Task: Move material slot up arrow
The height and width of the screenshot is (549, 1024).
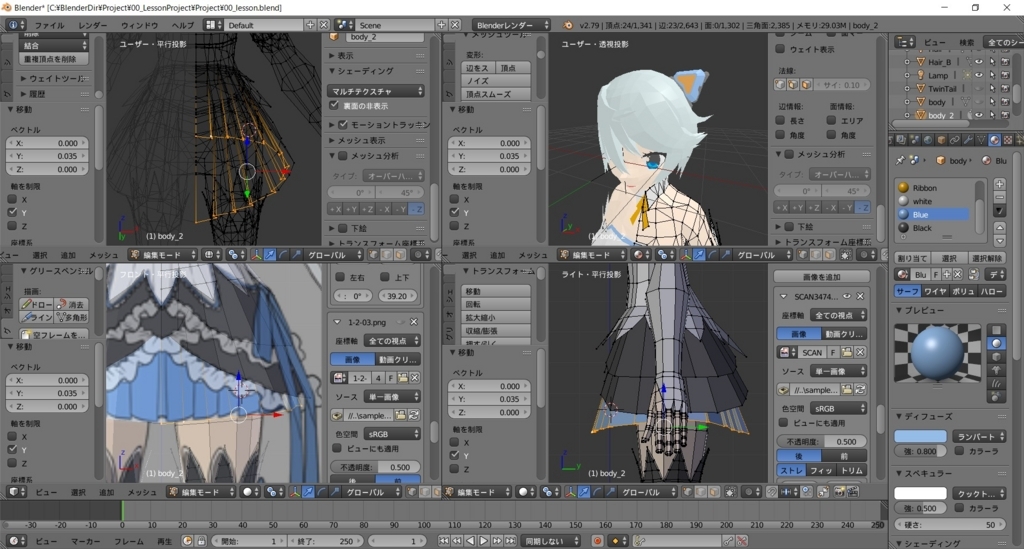Action: point(1000,228)
